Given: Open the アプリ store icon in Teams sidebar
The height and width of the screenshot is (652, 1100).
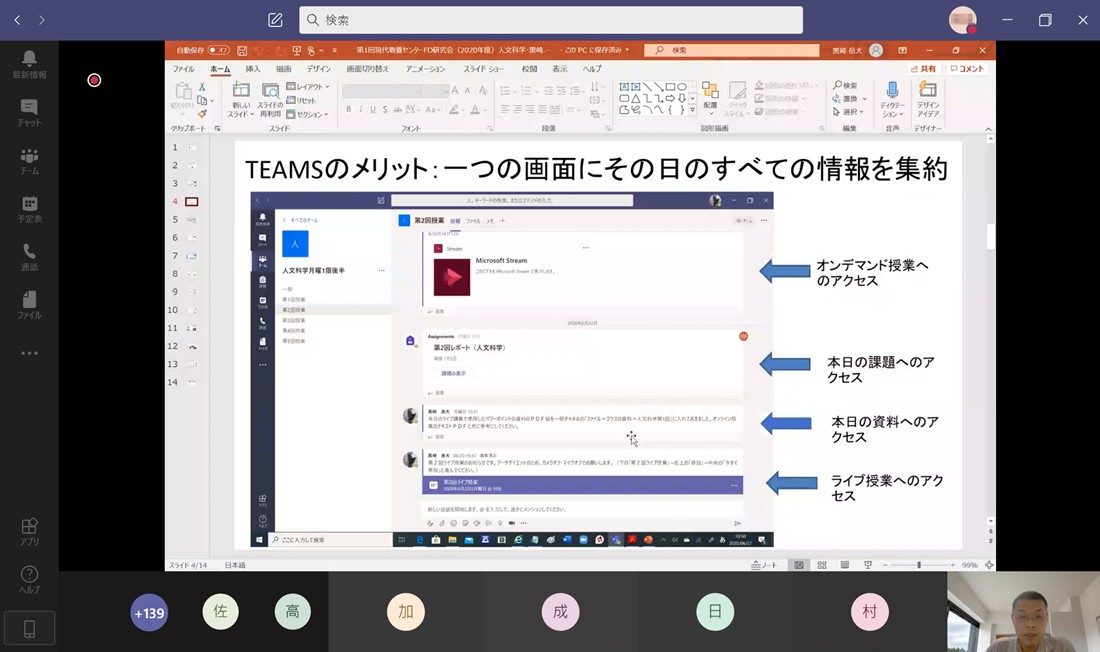Looking at the screenshot, I should pos(29,531).
